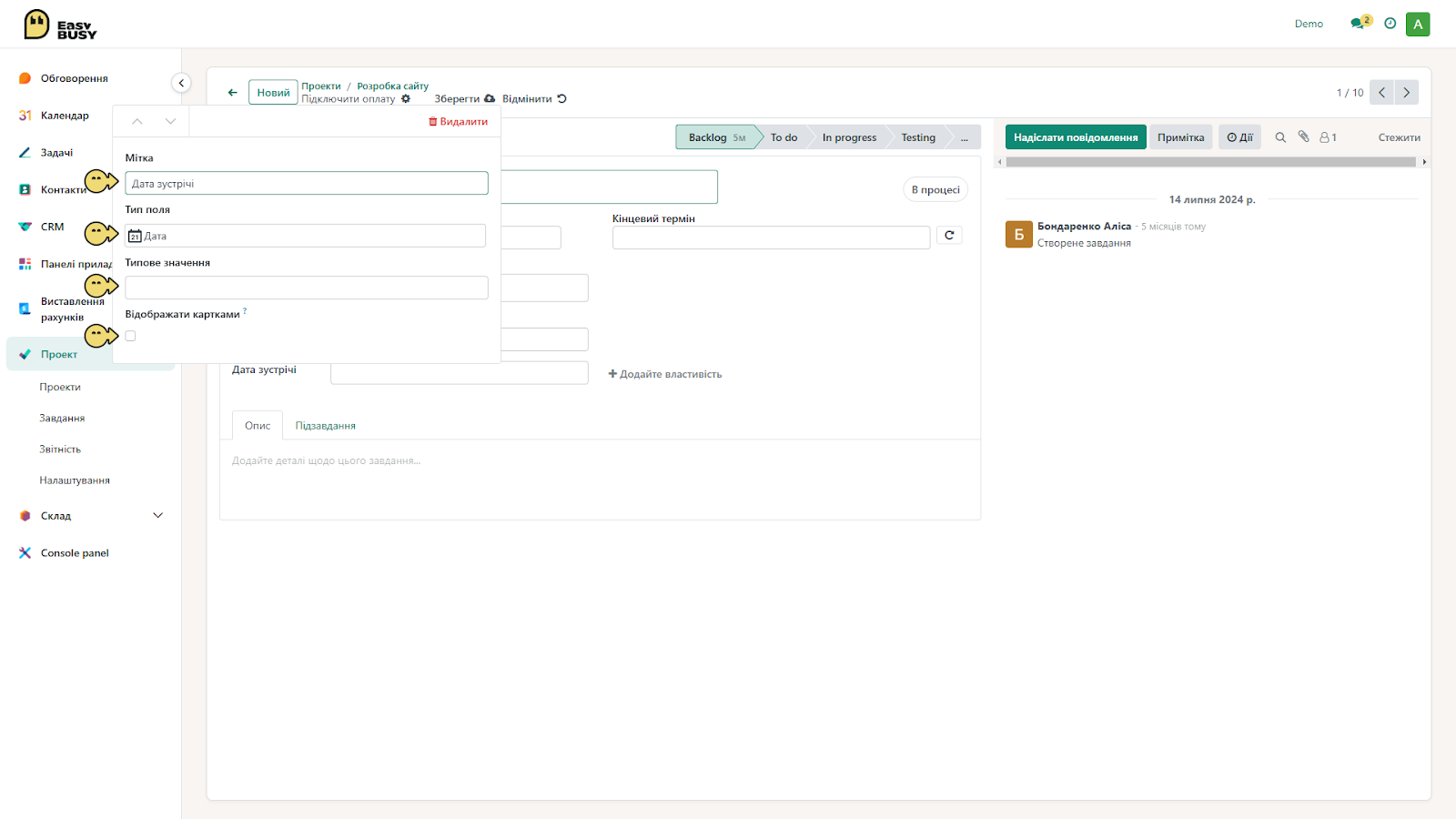Open the Обговорення sidebar item
The height and width of the screenshot is (819, 1456).
click(x=75, y=78)
